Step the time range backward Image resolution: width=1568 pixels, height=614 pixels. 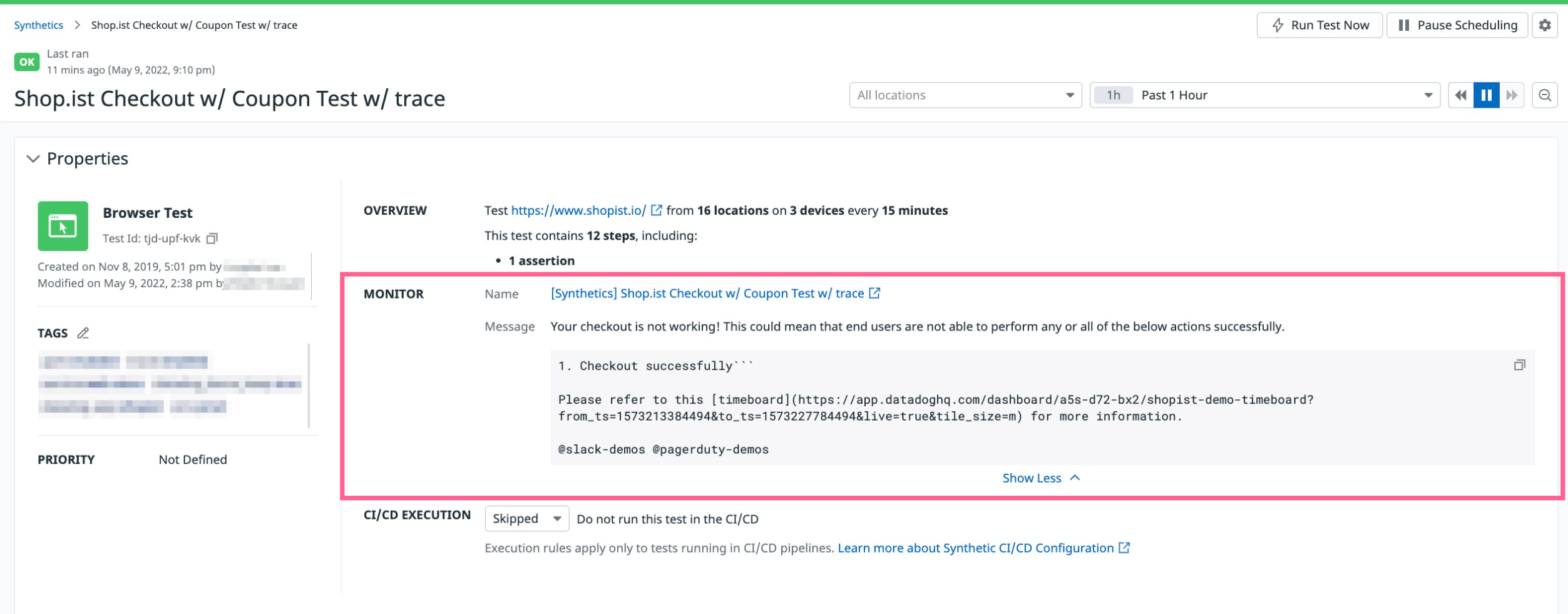(x=1460, y=95)
